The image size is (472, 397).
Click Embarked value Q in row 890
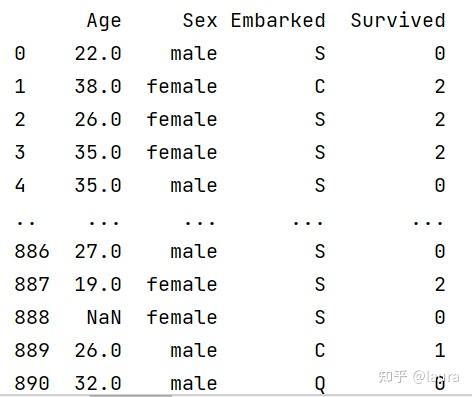point(320,384)
